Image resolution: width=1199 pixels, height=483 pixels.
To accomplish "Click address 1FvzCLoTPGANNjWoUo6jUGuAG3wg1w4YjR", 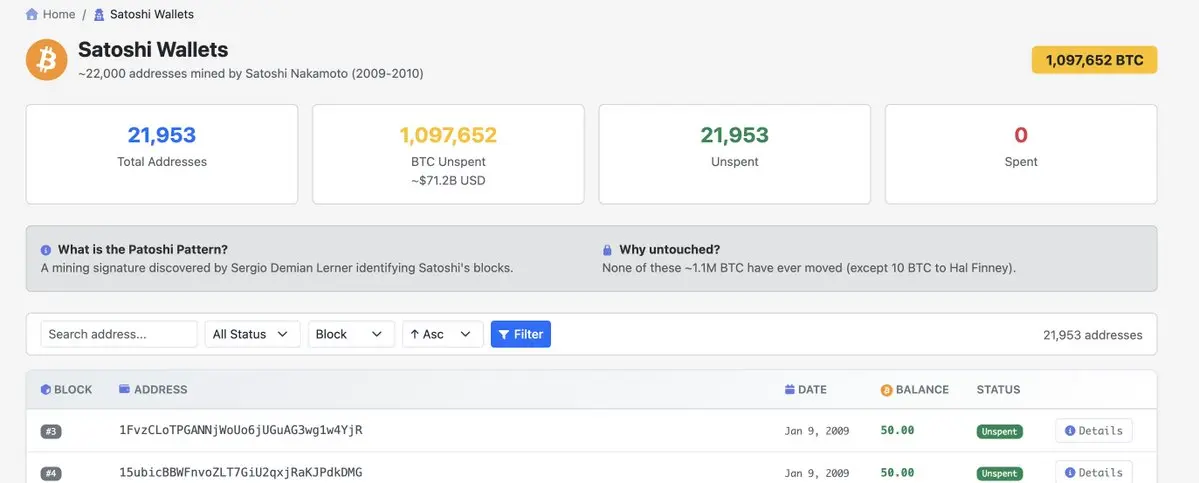I will coord(240,431).
